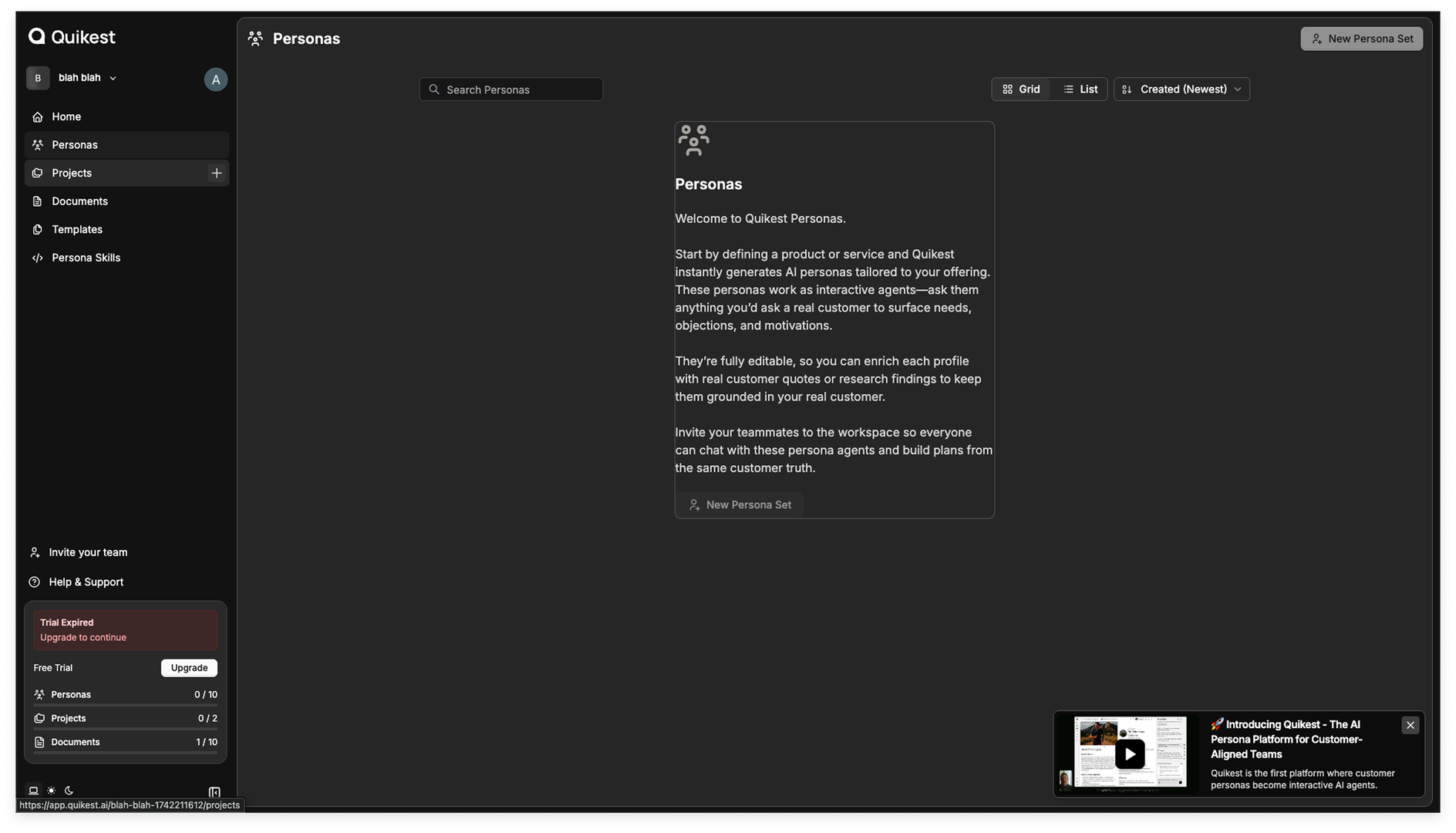Viewport: 1456px width, 833px height.
Task: Click the Personas page header icon
Action: (x=256, y=39)
